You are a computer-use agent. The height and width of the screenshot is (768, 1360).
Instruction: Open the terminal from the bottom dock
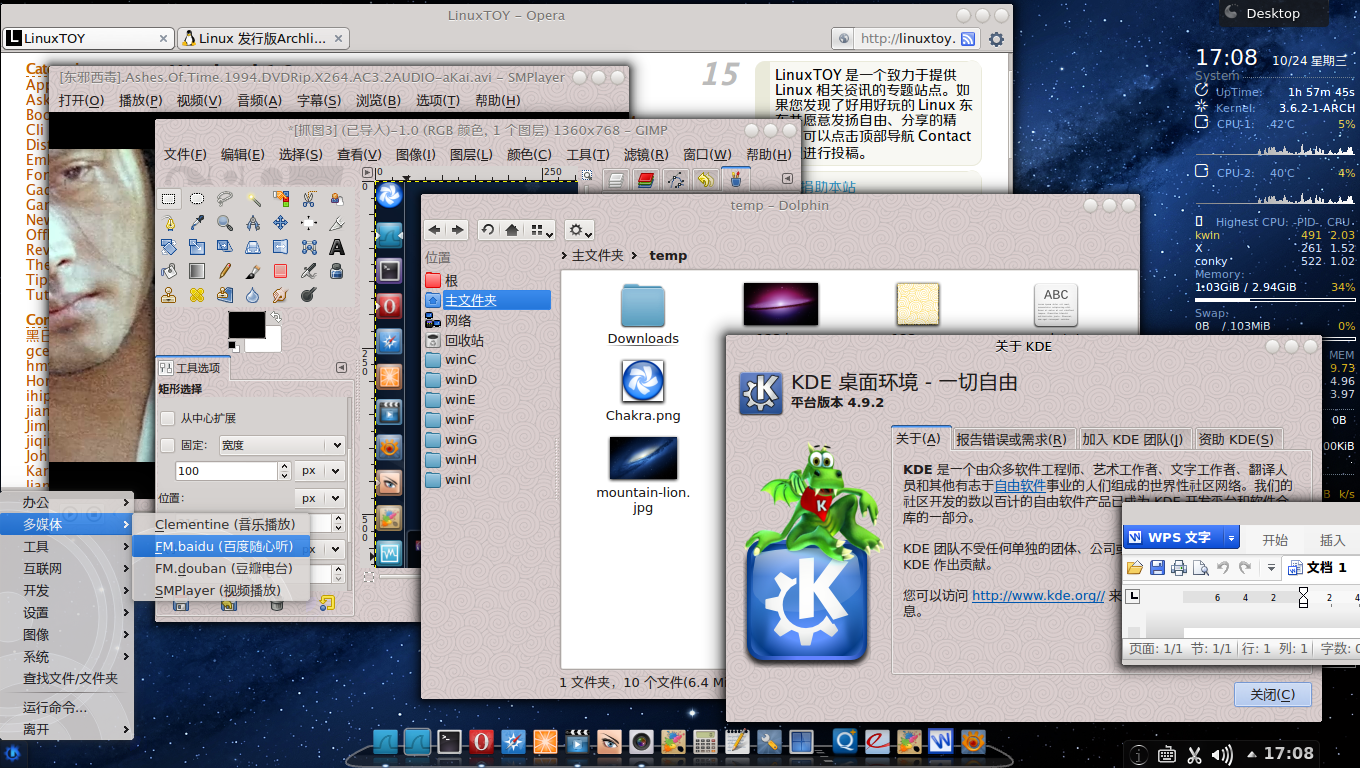click(x=449, y=741)
